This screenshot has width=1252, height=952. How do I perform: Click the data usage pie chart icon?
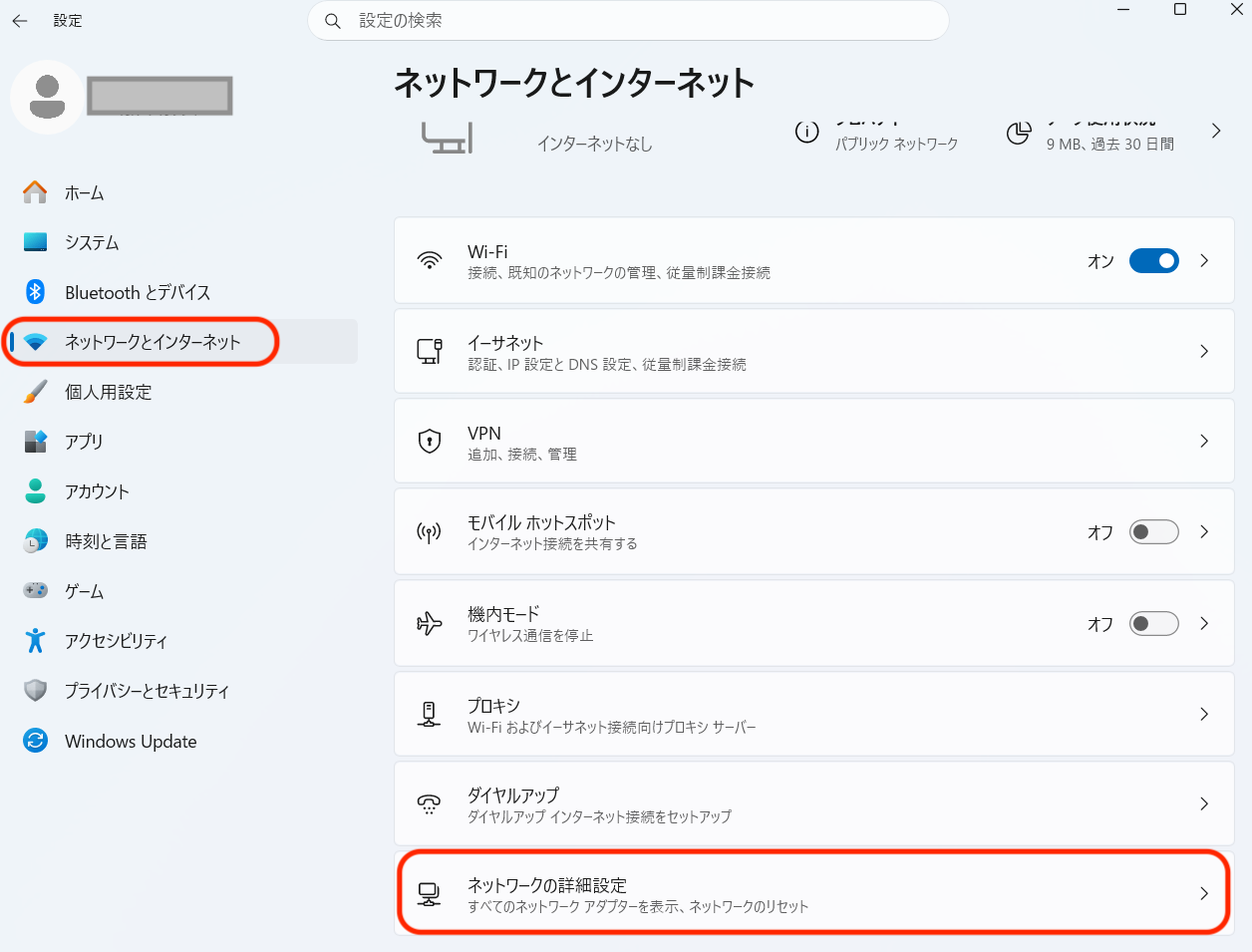click(x=1018, y=133)
